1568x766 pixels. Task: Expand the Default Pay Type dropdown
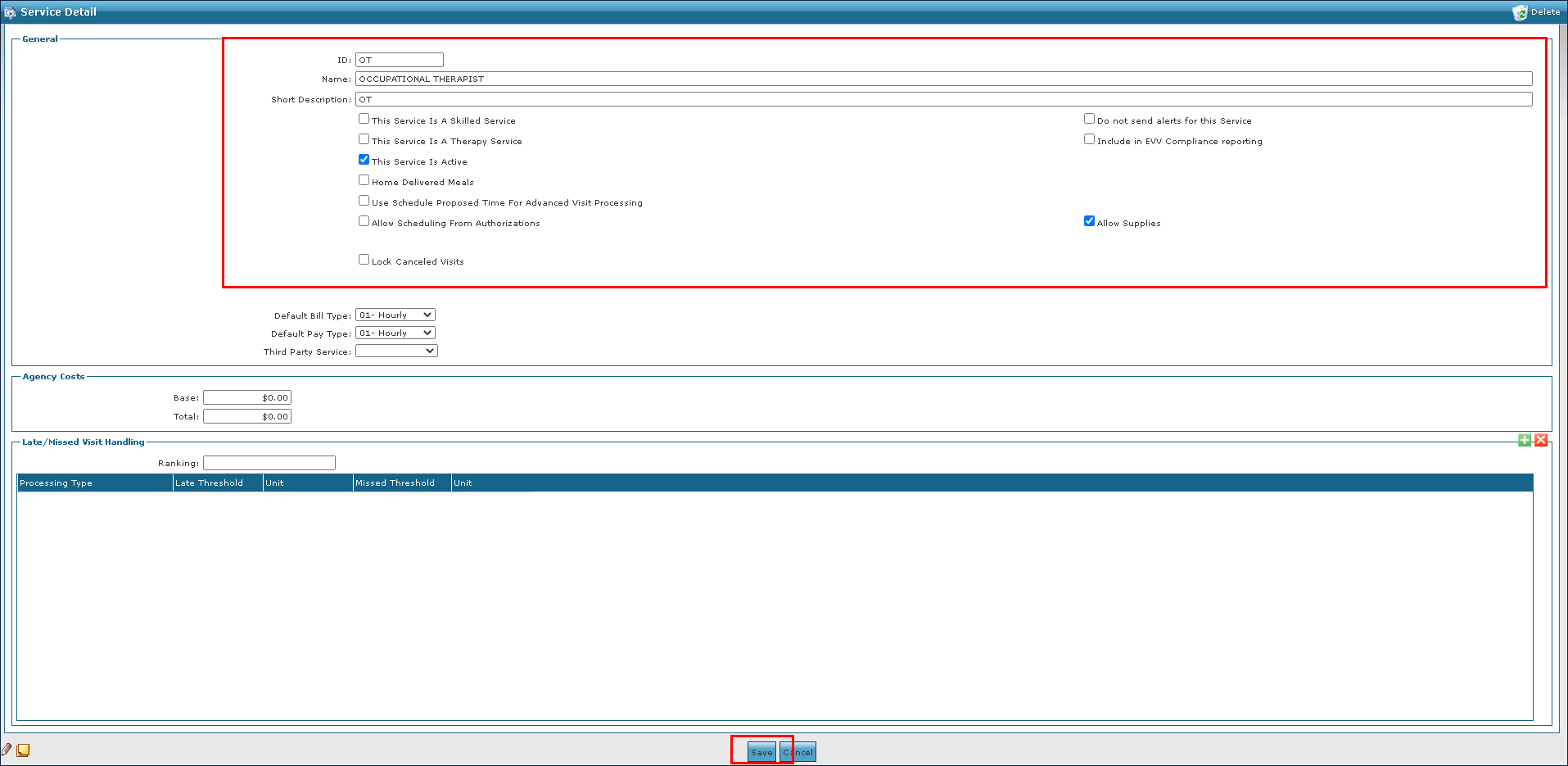(x=395, y=333)
